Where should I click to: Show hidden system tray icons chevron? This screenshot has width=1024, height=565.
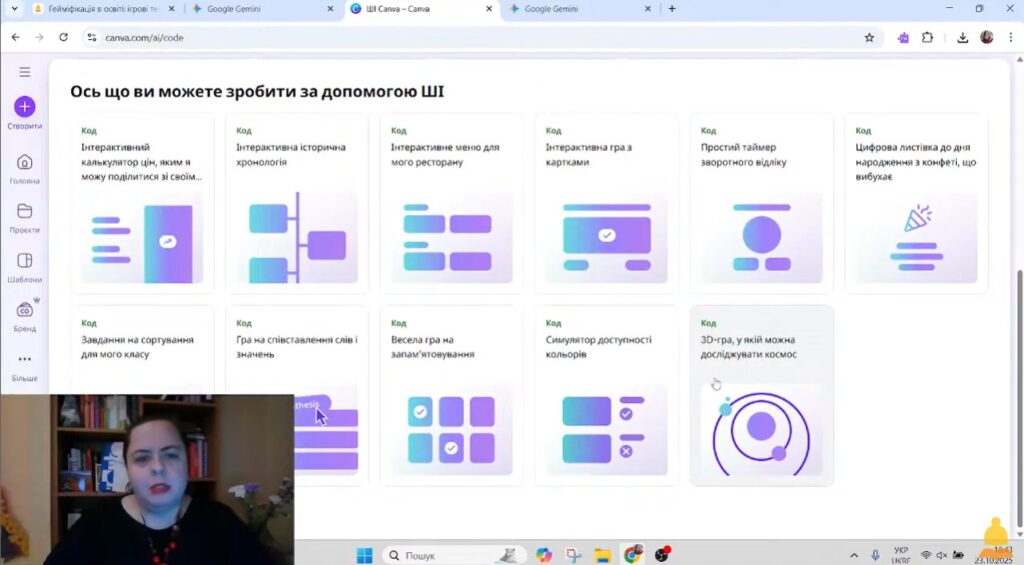853,555
